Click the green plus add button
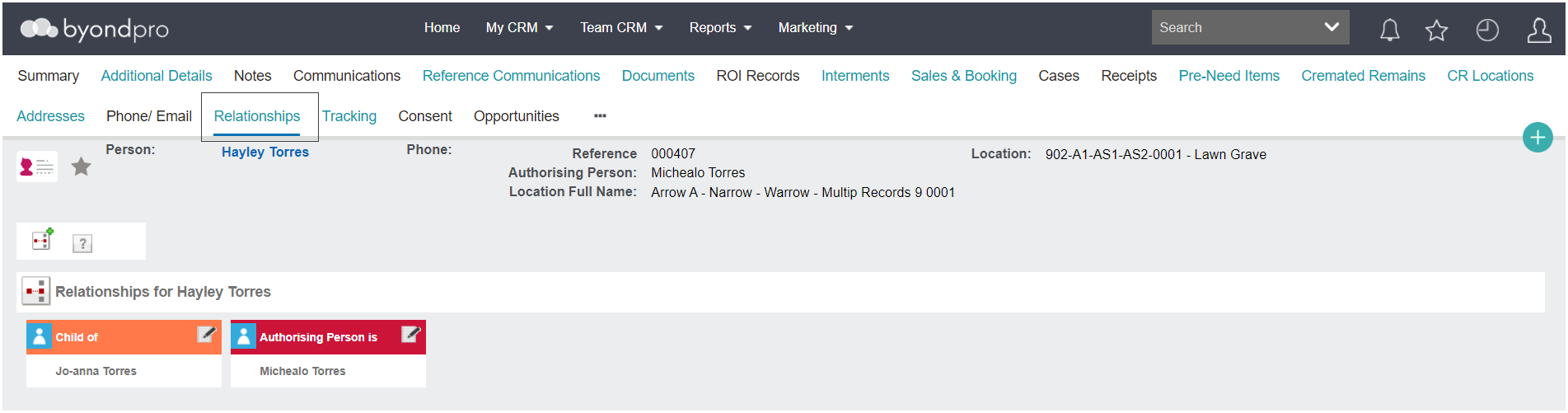Screen dimensions: 1568x413 [1538, 137]
